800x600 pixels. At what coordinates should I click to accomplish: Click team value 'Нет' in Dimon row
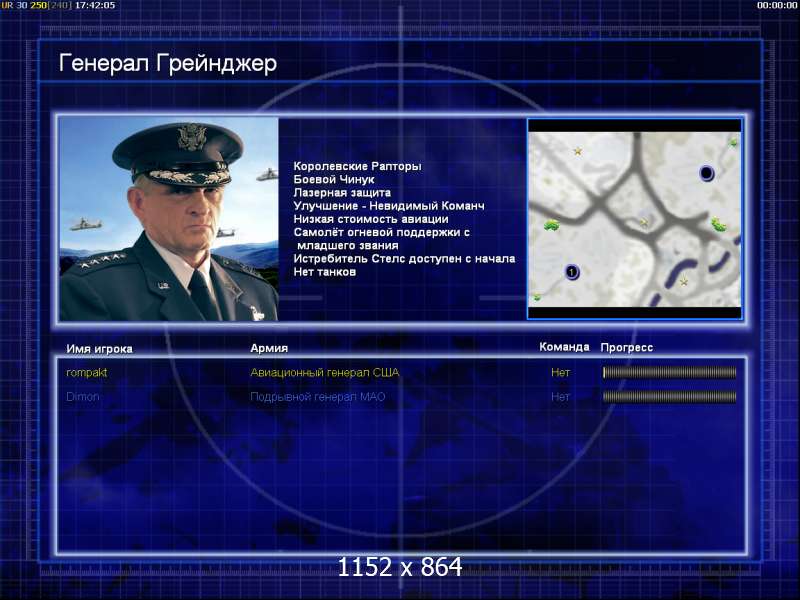[x=560, y=396]
